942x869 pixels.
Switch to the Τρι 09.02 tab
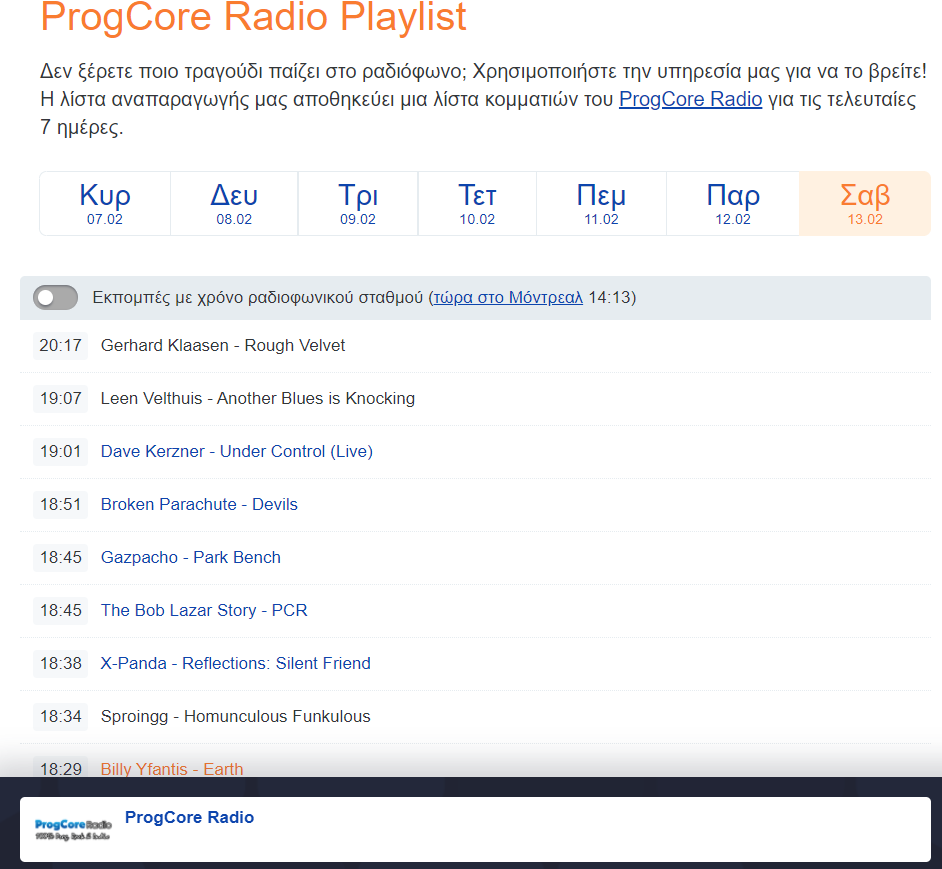coord(357,203)
